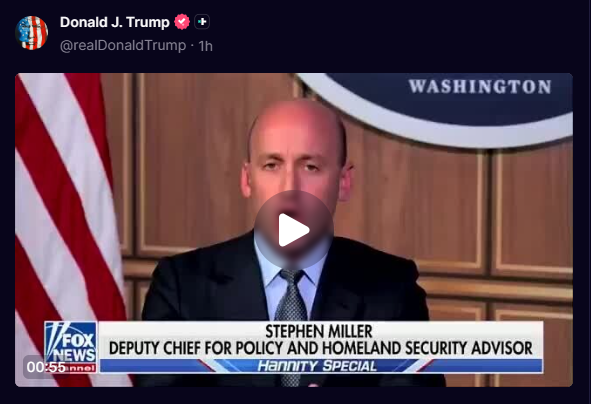Image resolution: width=591 pixels, height=404 pixels.
Task: Click the Fox News channel logo in the video
Action: point(70,347)
